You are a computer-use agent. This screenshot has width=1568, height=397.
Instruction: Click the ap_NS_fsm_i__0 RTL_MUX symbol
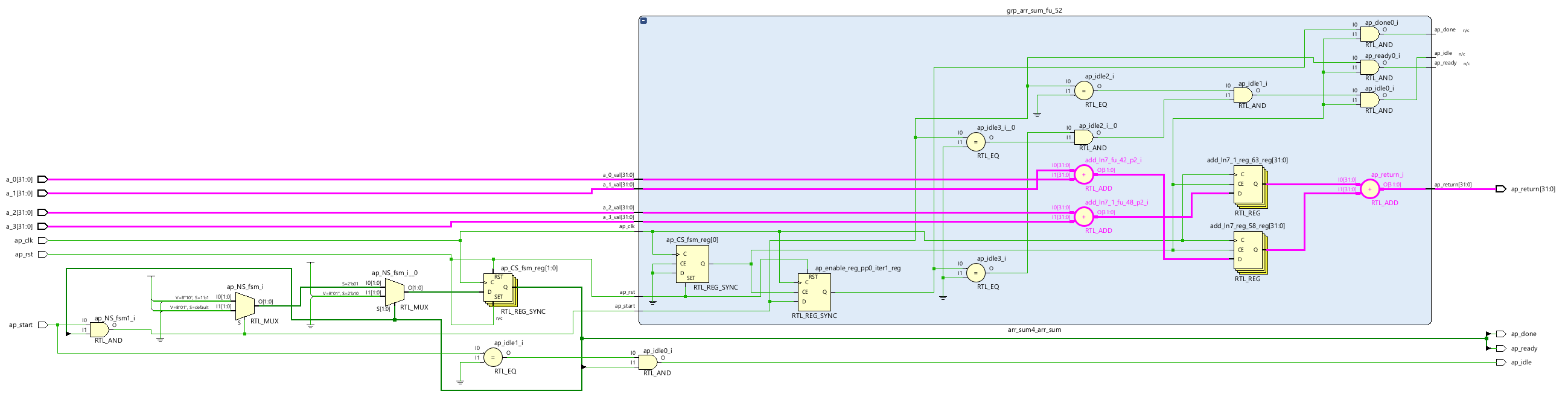click(395, 292)
